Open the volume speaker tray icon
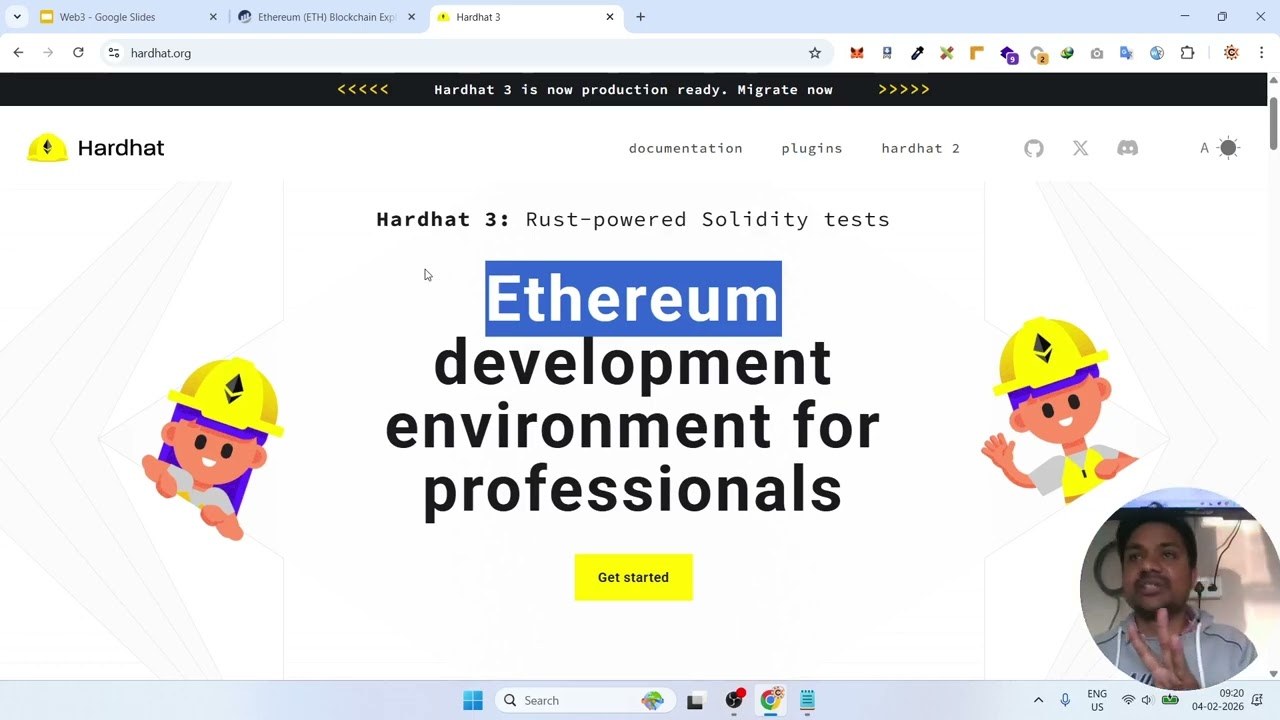1280x720 pixels. [x=1147, y=701]
